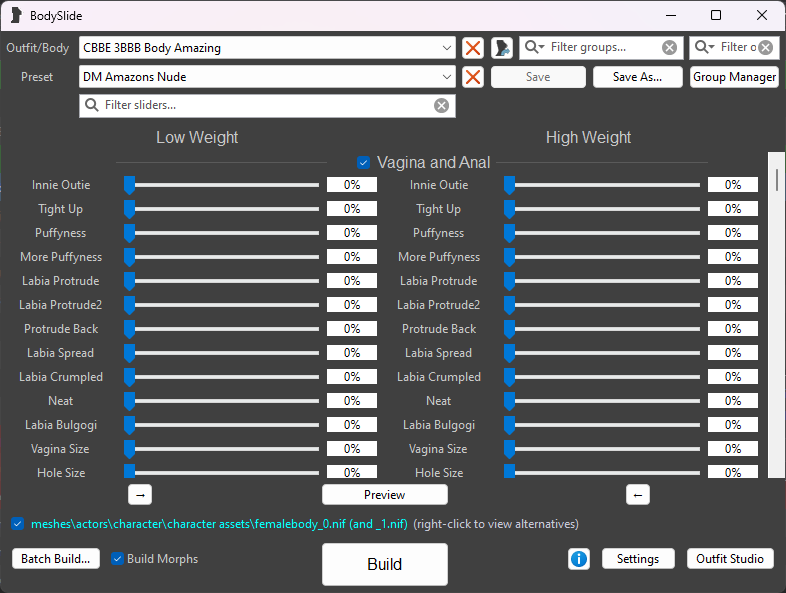Click the High Weight Labia Bulgogi label
This screenshot has width=786, height=593.
439,425
